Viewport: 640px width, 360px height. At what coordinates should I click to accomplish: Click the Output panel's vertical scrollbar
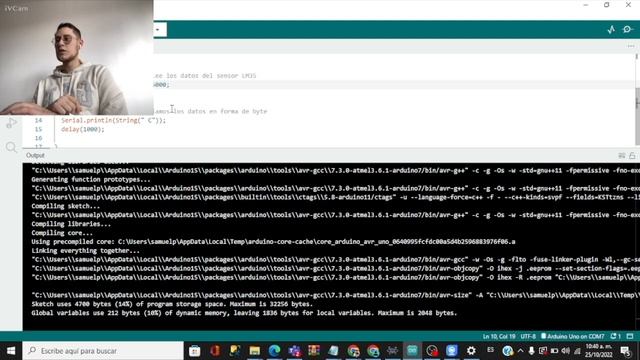tap(637, 247)
